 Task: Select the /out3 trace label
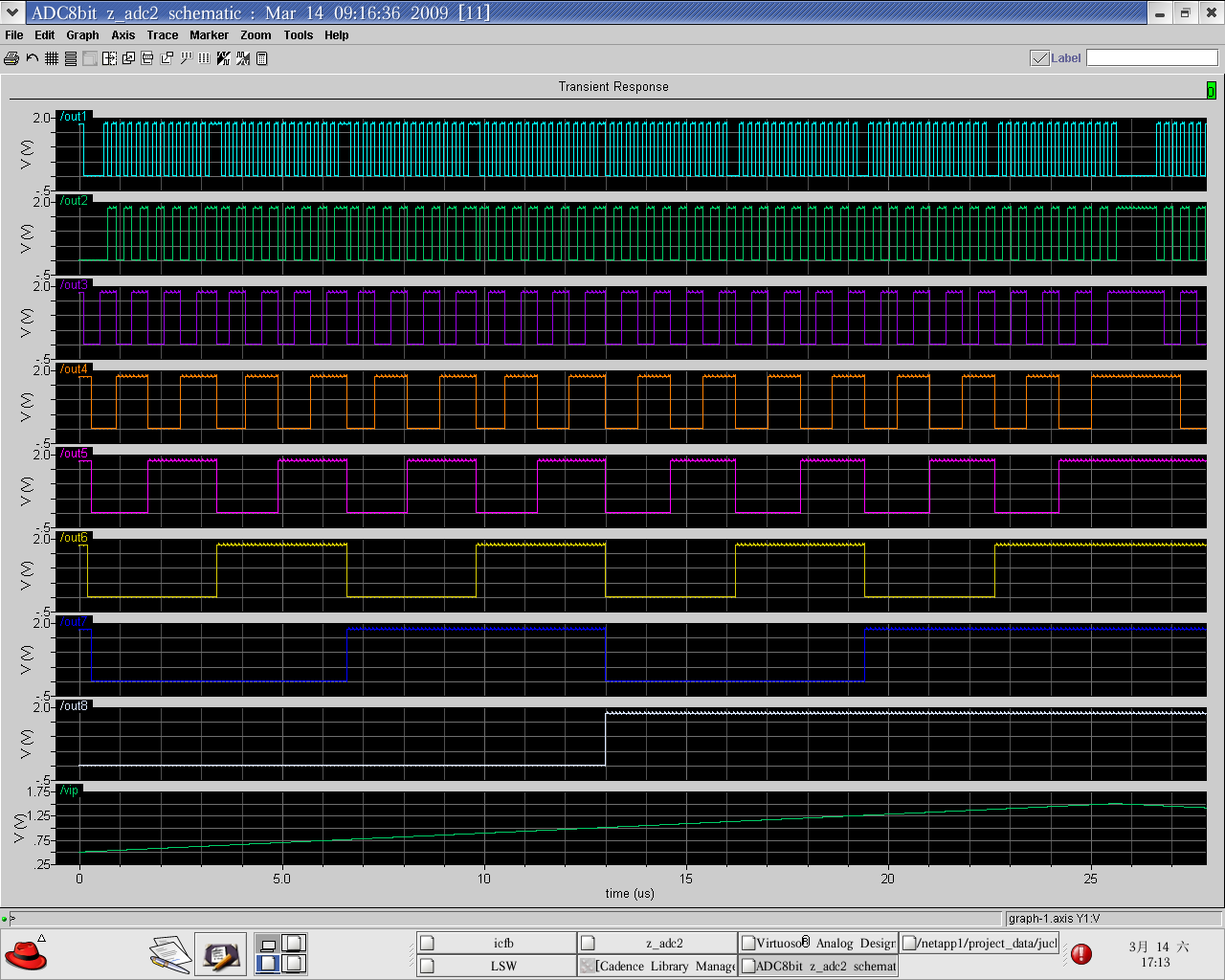click(74, 285)
